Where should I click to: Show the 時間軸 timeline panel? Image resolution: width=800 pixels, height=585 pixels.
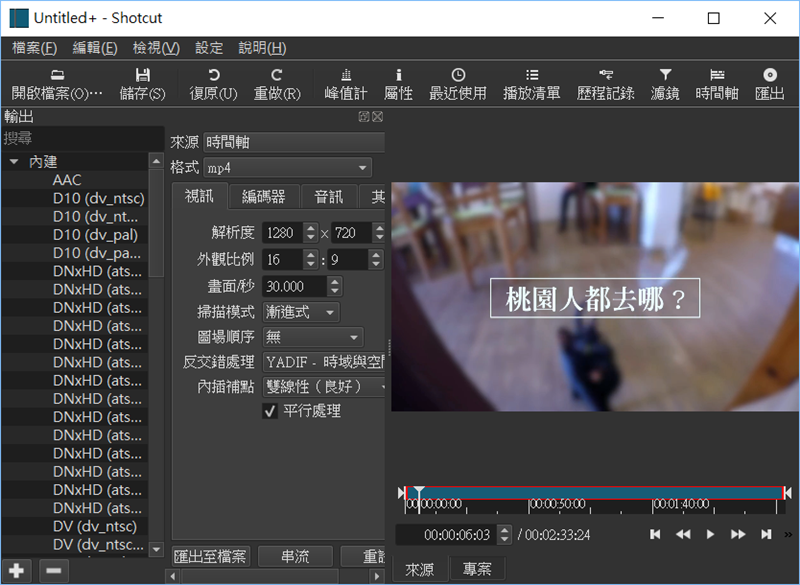click(717, 75)
